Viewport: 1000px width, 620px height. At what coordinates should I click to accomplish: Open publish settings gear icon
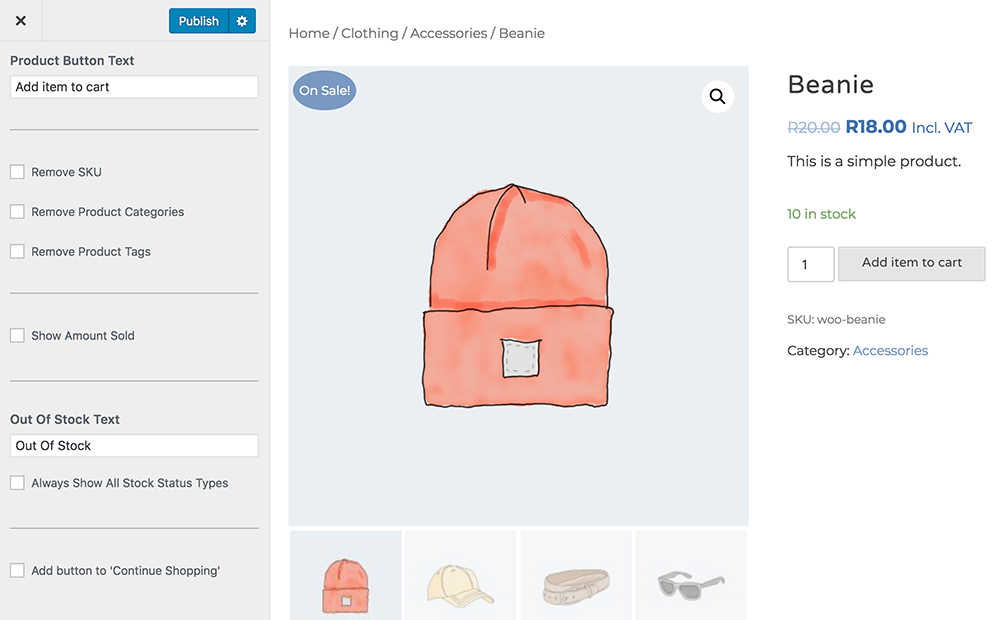(242, 21)
